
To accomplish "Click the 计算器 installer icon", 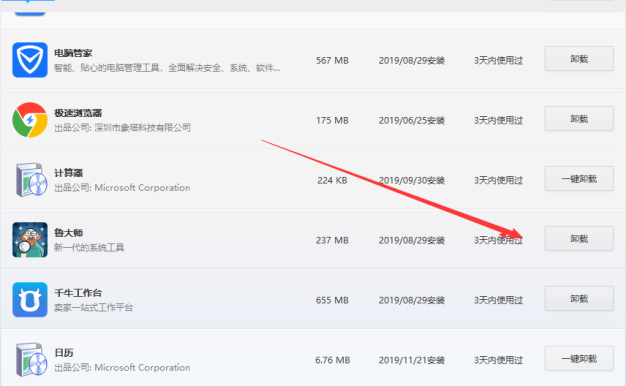I will click(x=31, y=180).
